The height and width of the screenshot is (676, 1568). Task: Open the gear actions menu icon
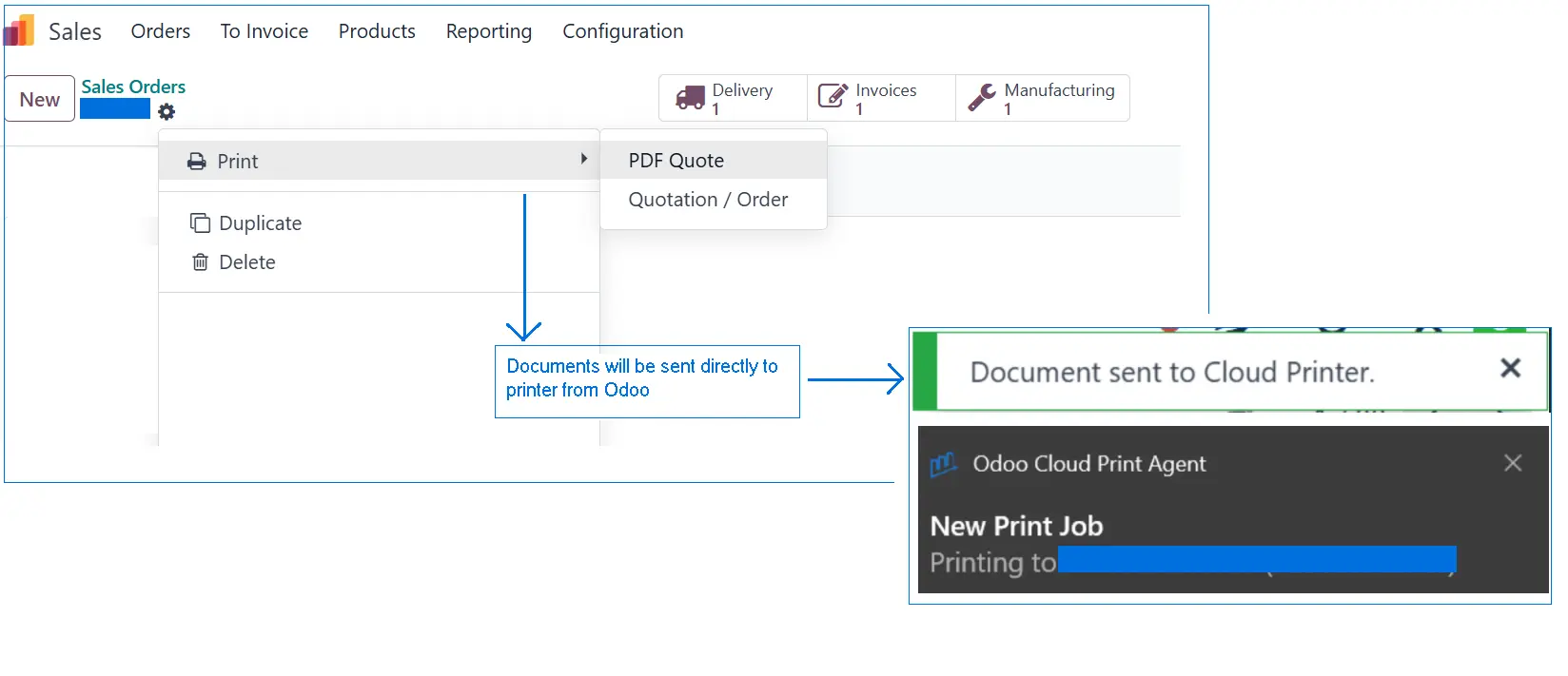(167, 112)
